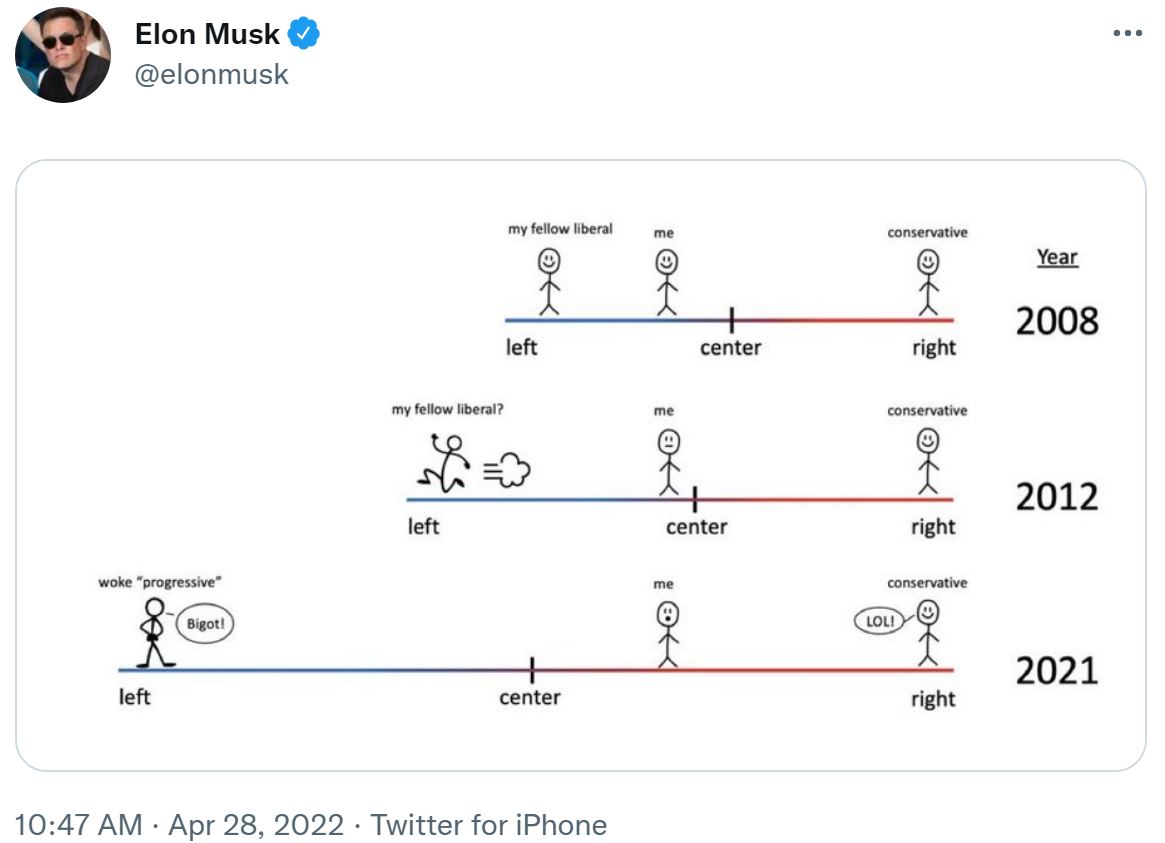Image resolution: width=1165 pixels, height=843 pixels.
Task: Open the three-dot more options menu
Action: [x=1127, y=34]
